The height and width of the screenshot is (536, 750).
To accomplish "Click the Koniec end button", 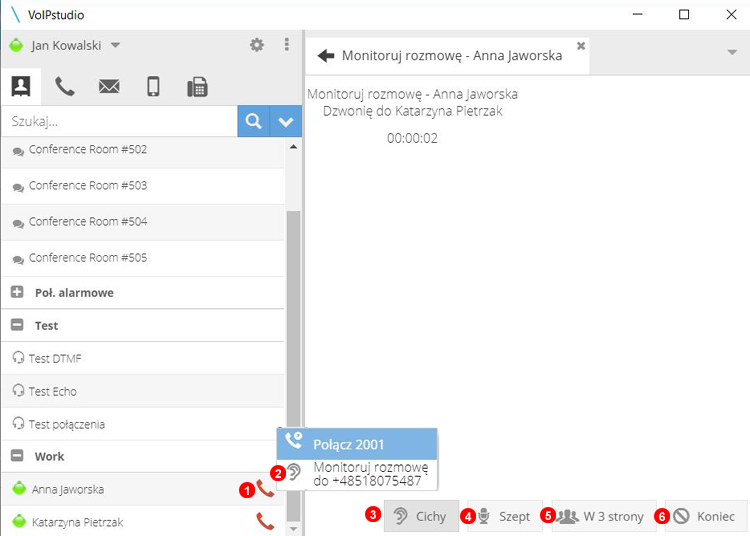I will [x=705, y=516].
